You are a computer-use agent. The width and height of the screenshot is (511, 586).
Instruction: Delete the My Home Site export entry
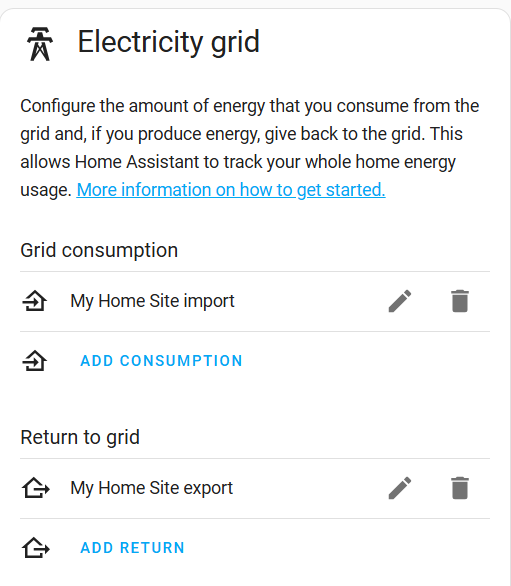(460, 488)
